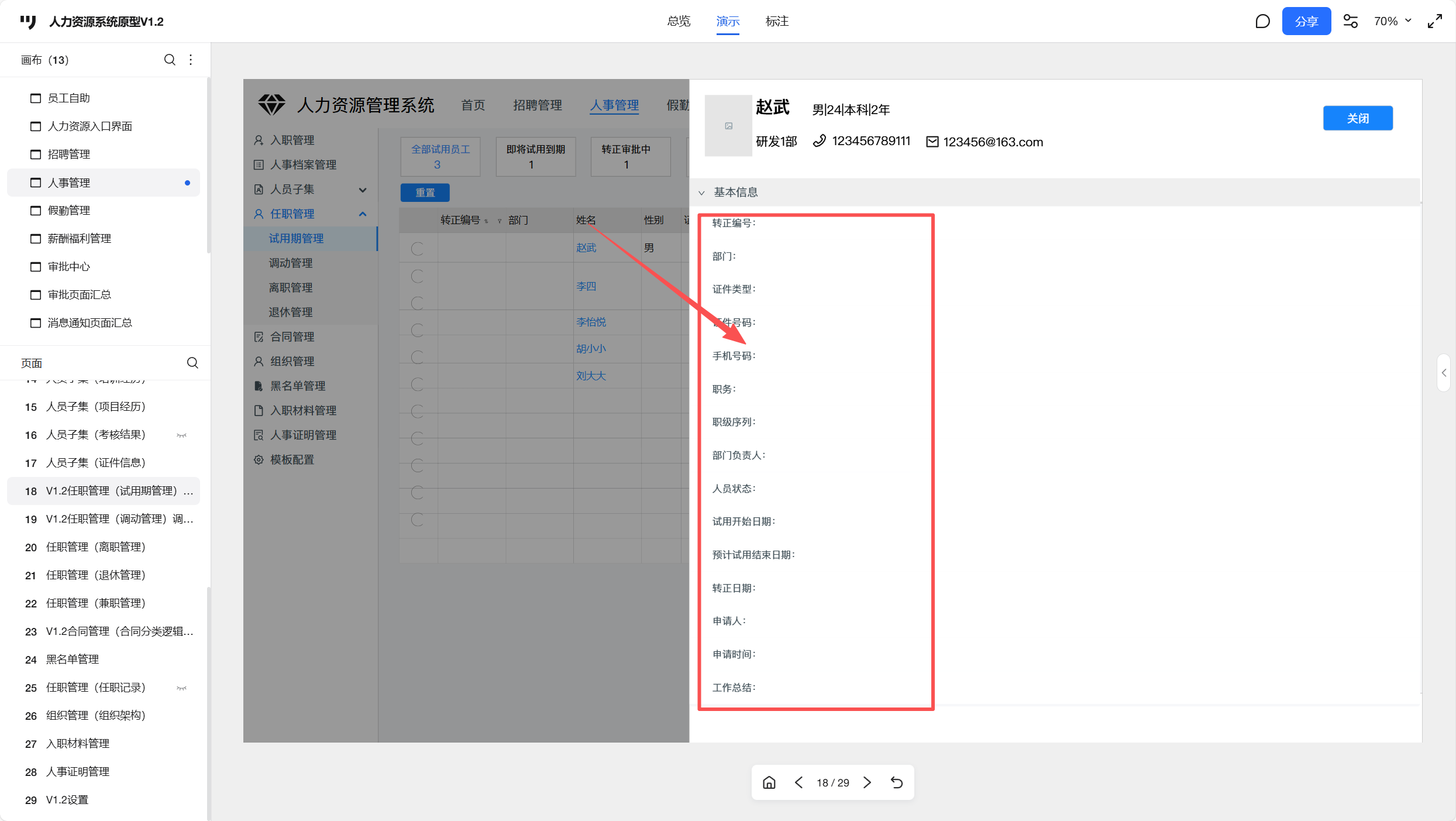Switch to the 标注 tab
The width and height of the screenshot is (1456, 821).
coord(777,22)
